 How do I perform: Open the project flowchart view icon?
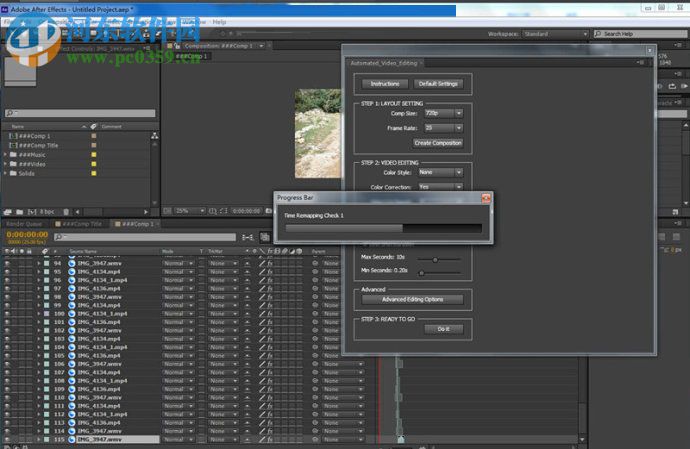click(154, 136)
